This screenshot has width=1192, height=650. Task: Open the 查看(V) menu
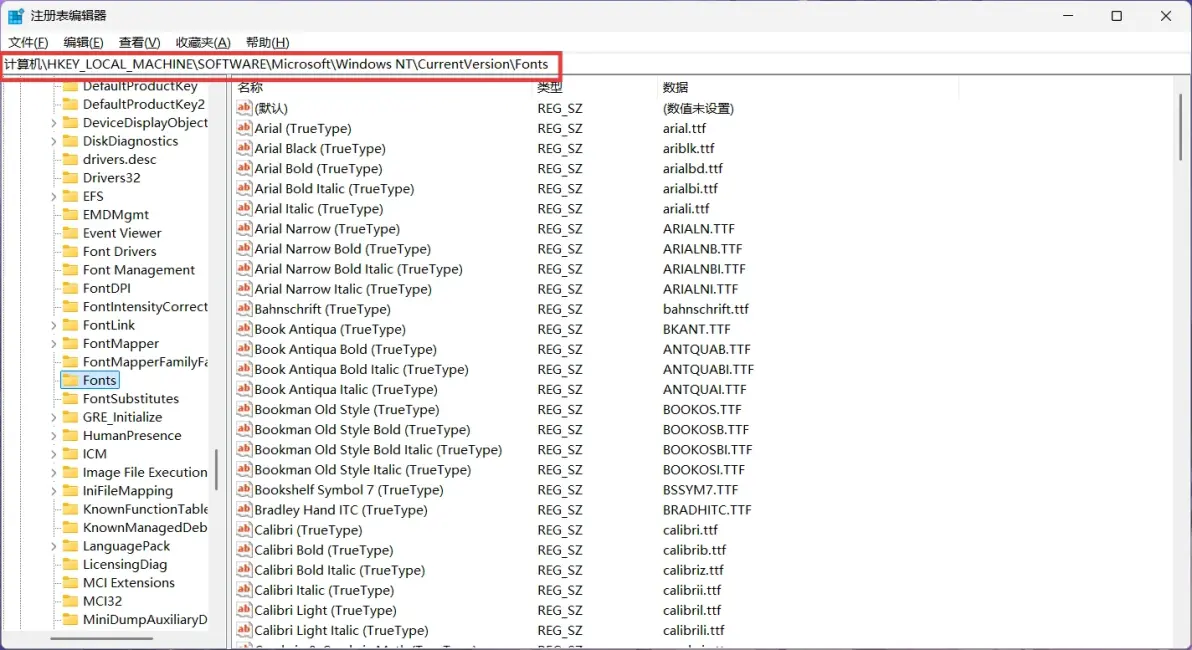[x=139, y=43]
